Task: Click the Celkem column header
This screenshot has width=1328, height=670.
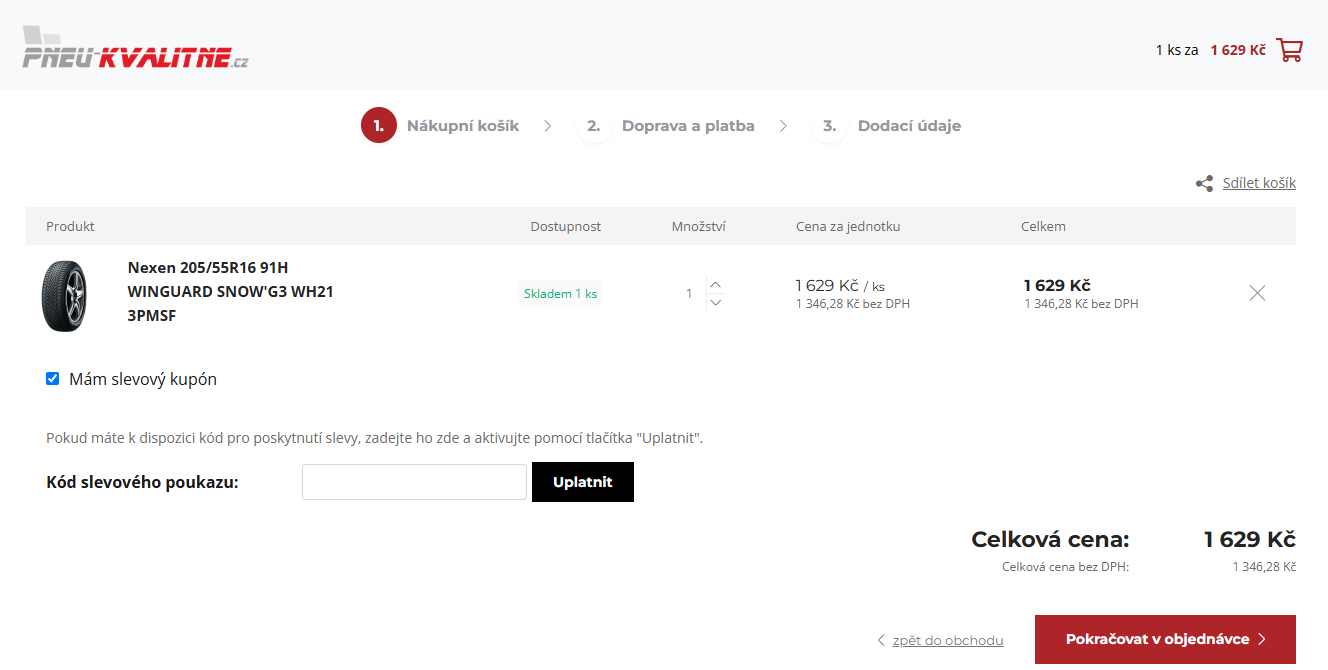Action: tap(1043, 227)
